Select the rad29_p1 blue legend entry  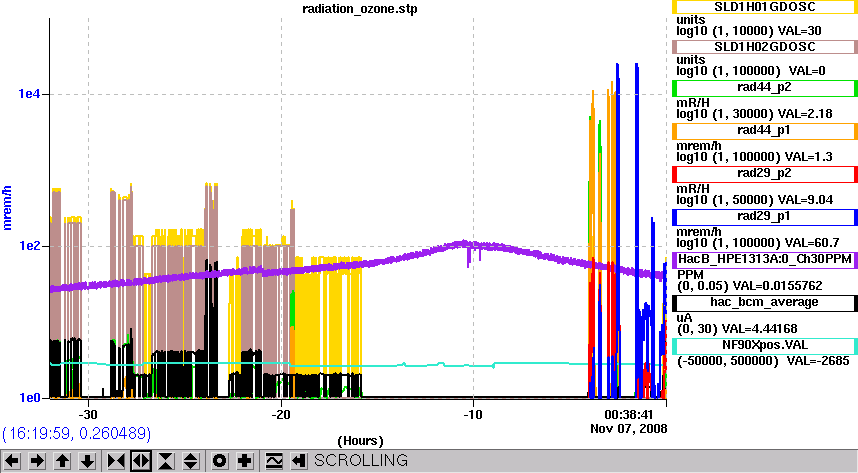click(764, 217)
